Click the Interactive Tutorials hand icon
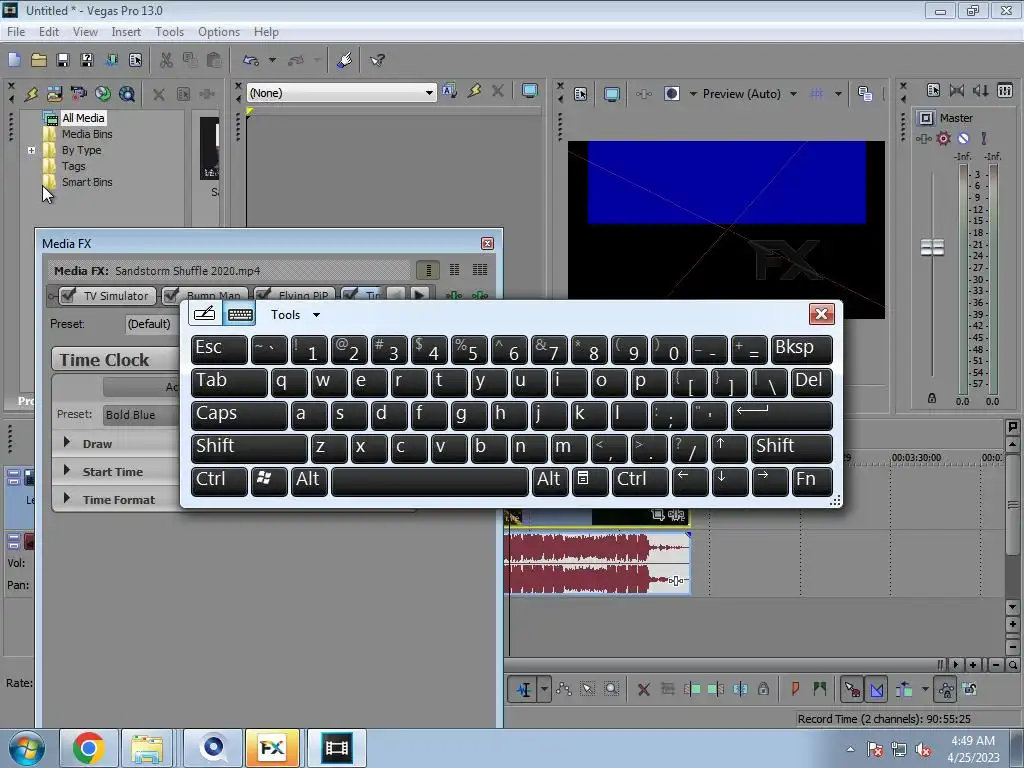This screenshot has width=1024, height=768. pos(344,60)
